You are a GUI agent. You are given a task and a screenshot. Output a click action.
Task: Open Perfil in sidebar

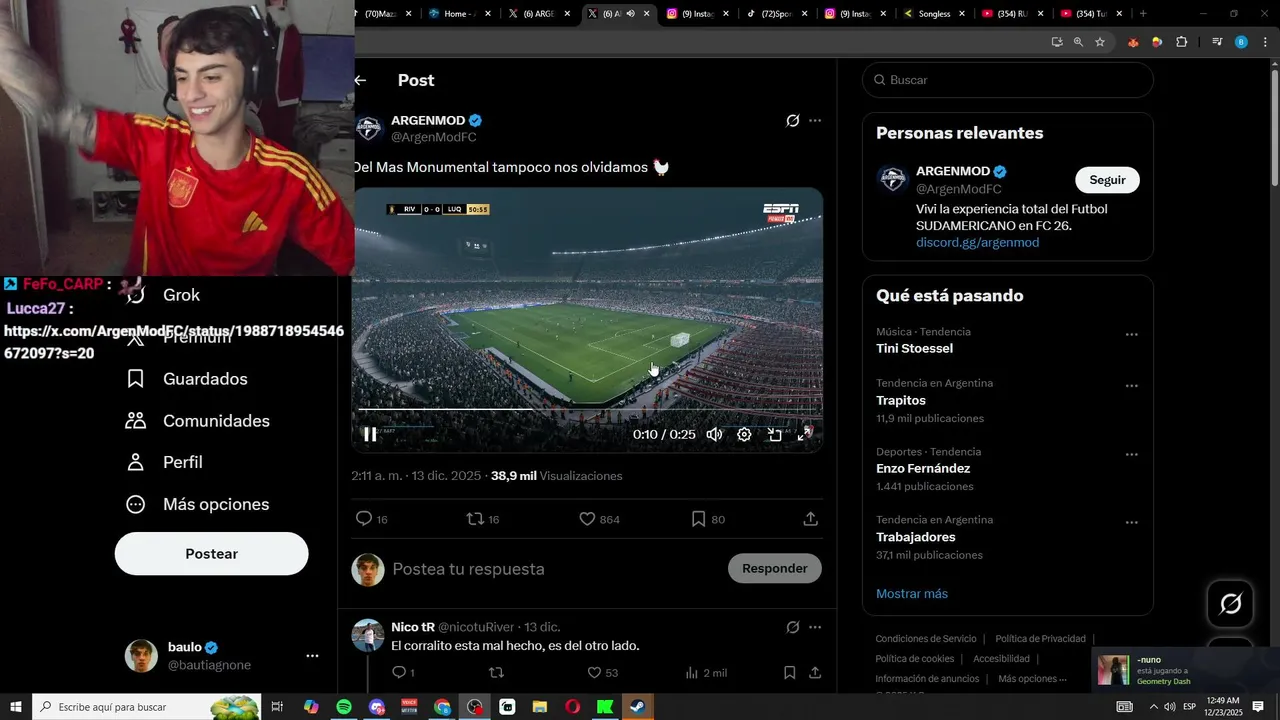[165, 462]
